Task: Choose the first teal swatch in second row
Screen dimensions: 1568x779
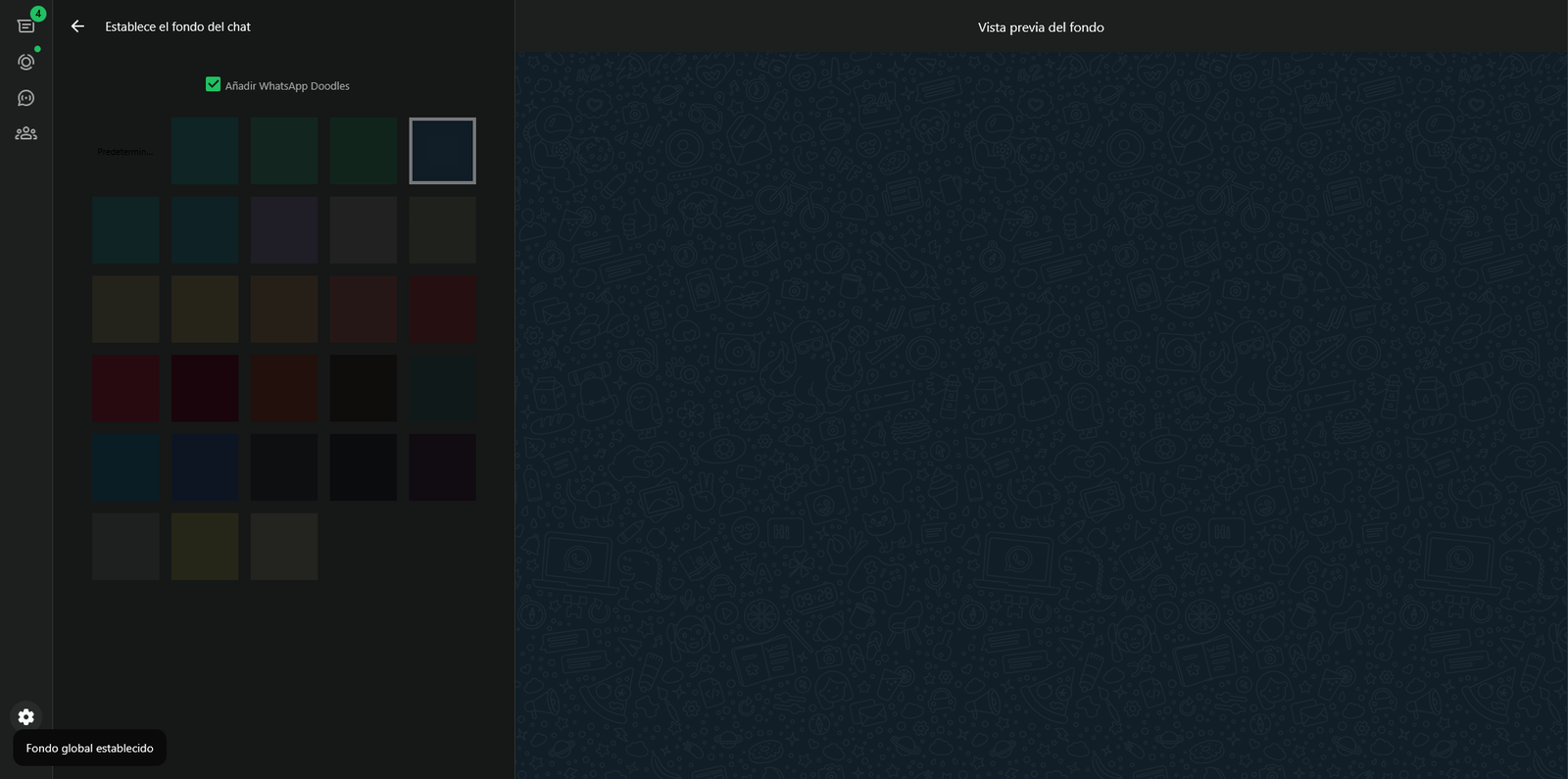Action: click(x=125, y=230)
